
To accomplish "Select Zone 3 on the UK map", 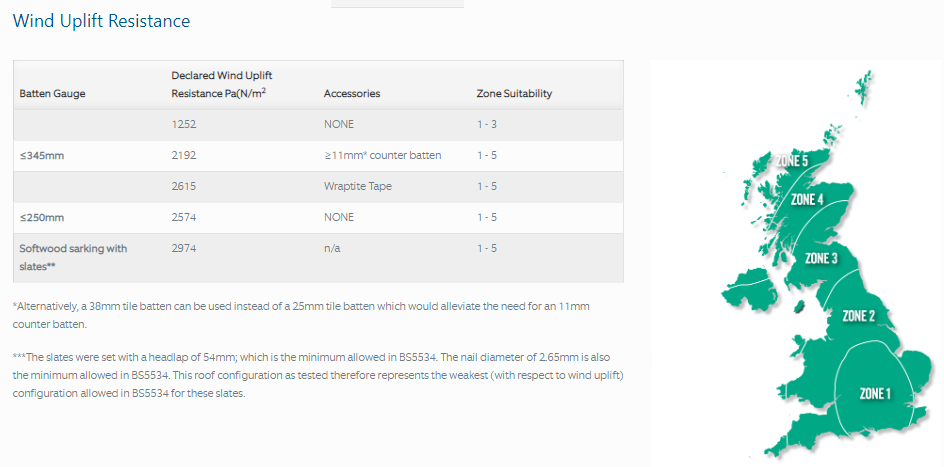I will coord(821,258).
